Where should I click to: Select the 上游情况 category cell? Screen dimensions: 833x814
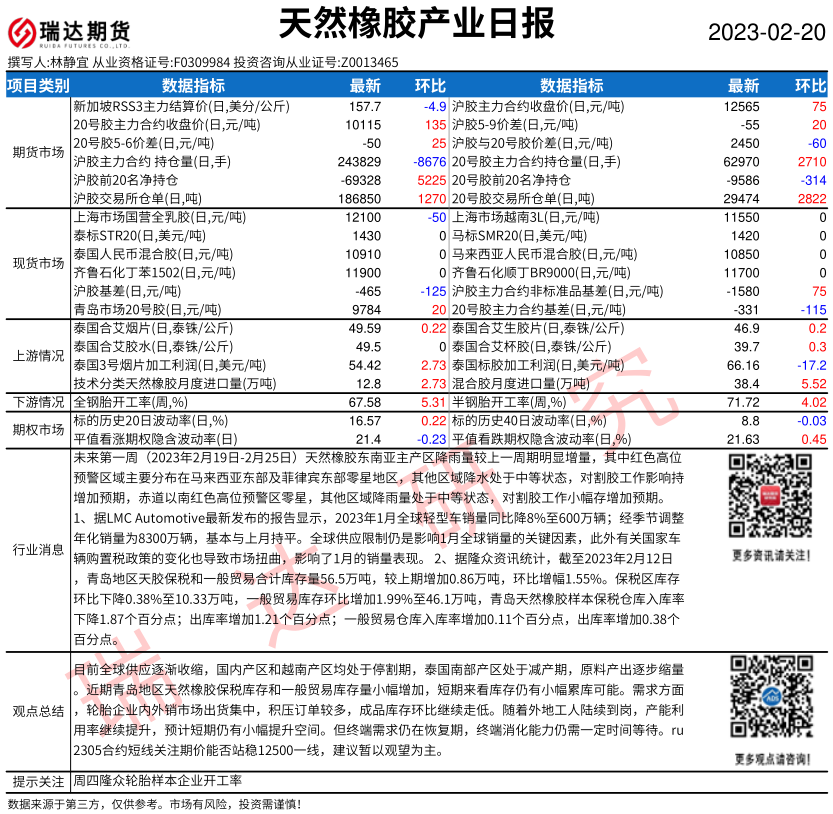click(38, 355)
